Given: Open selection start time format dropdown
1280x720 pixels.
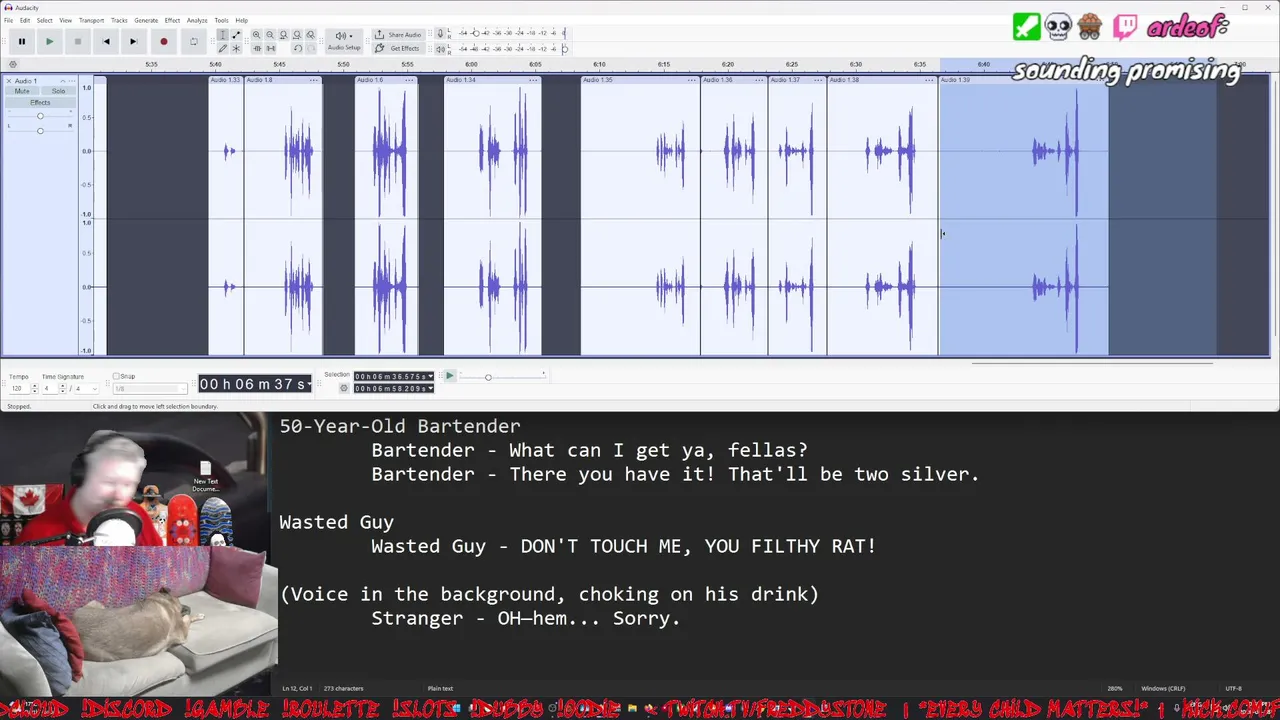Looking at the screenshot, I should (x=431, y=376).
